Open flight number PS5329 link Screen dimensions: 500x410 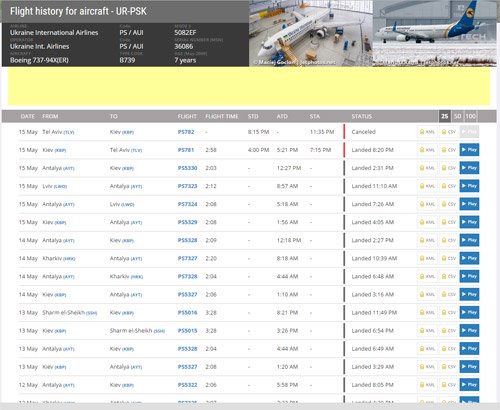[x=187, y=222]
